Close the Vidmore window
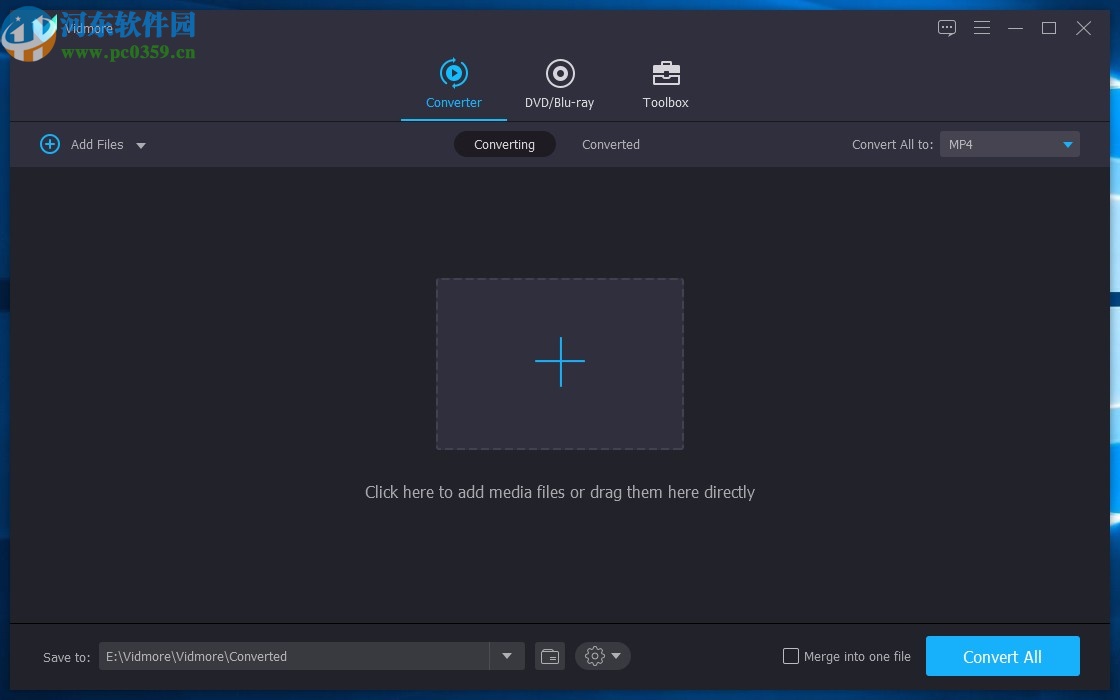1120x700 pixels. coord(1083,28)
